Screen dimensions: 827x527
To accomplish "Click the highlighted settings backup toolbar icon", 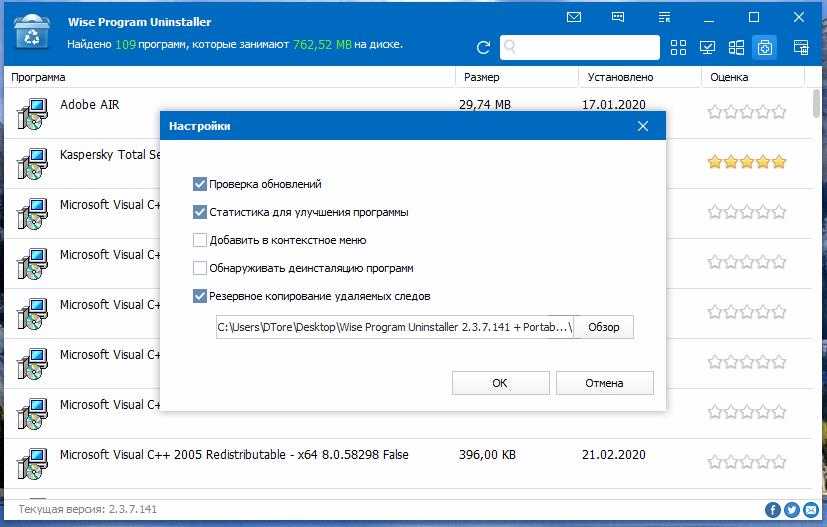I will [x=765, y=48].
